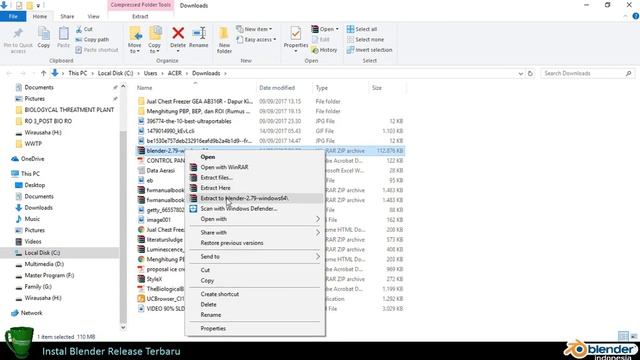Click Invert selection in ribbon
The width and height of the screenshot is (640, 360).
[x=369, y=50]
